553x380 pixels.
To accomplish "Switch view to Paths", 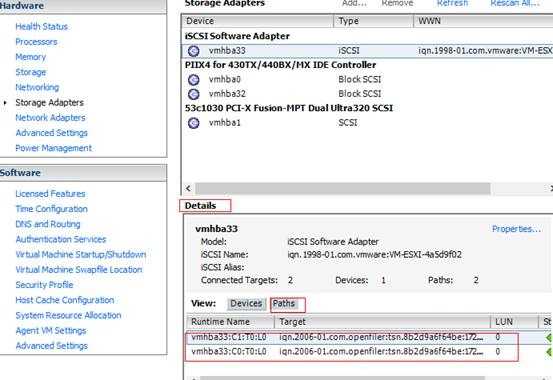I will pyautogui.click(x=284, y=304).
